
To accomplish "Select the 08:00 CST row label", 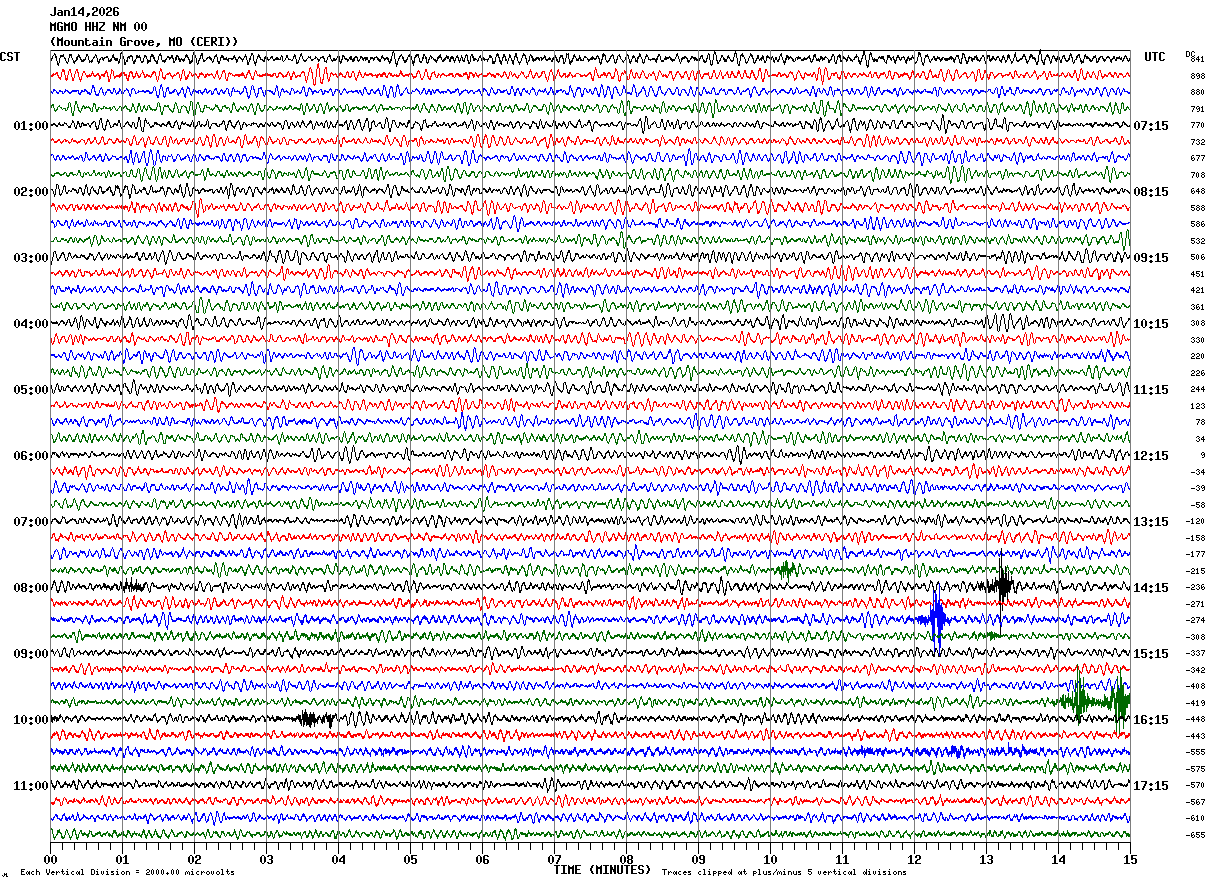I will click(30, 588).
